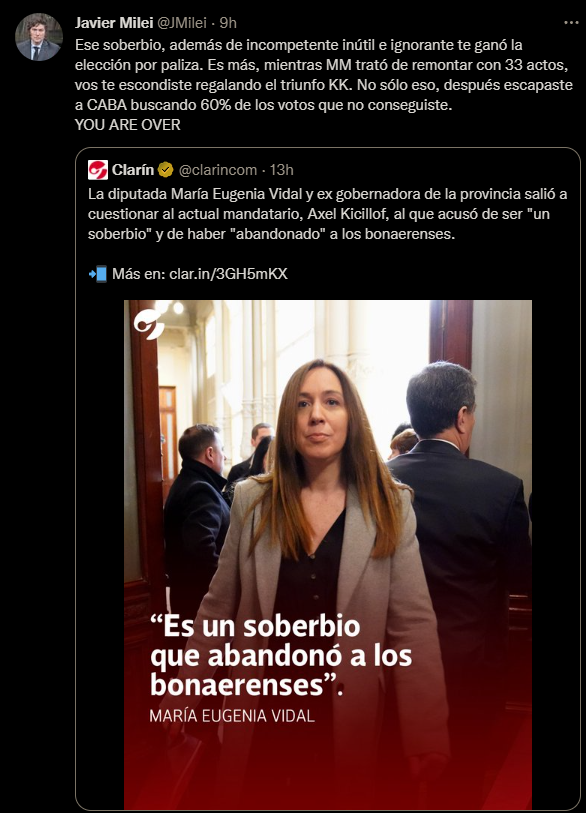Image resolution: width=586 pixels, height=813 pixels.
Task: Click the MARÍA EUGENIA VIDAL caption on image
Action: (x=232, y=716)
